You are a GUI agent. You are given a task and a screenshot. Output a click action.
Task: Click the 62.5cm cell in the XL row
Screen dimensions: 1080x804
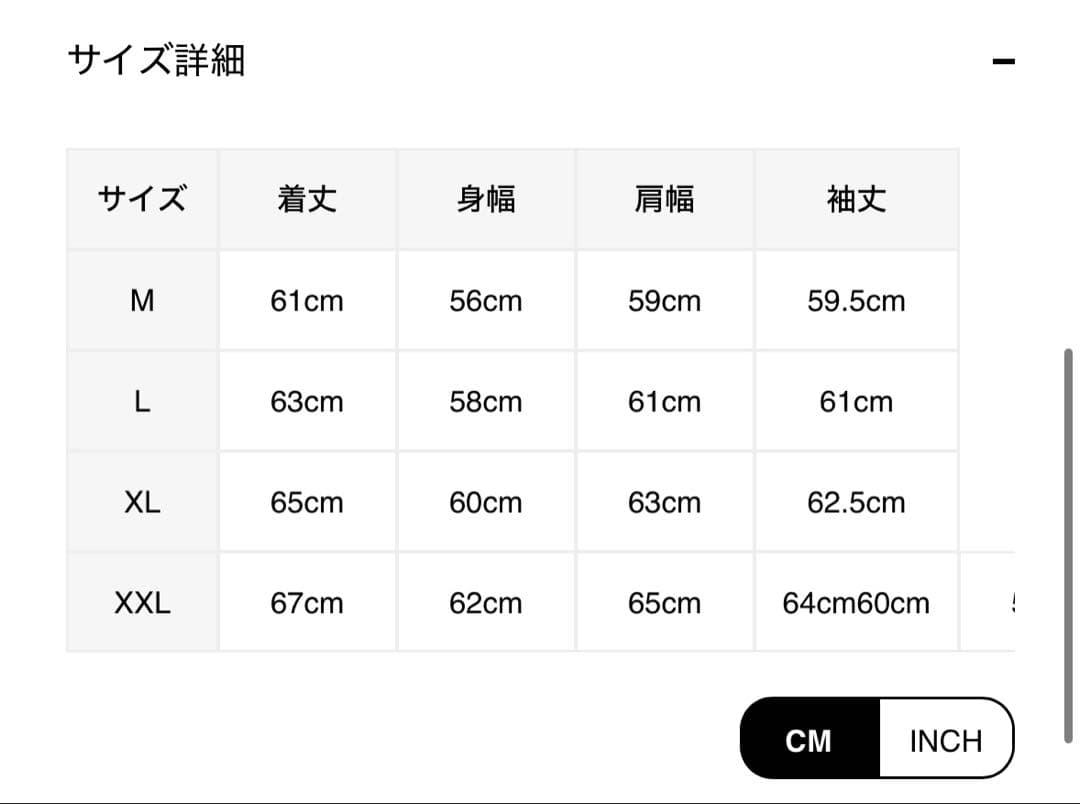[856, 502]
